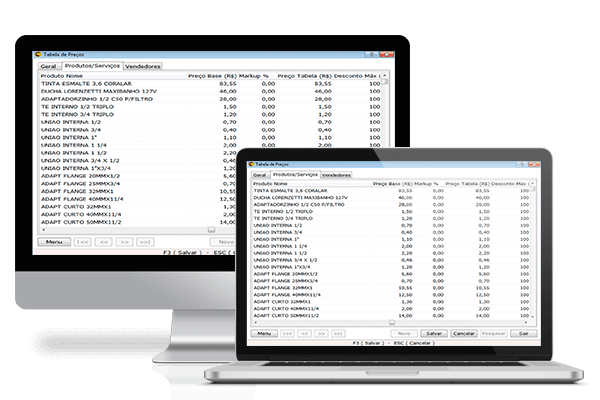Click the Tabela de Preços app icon on the laptop window

[252, 165]
